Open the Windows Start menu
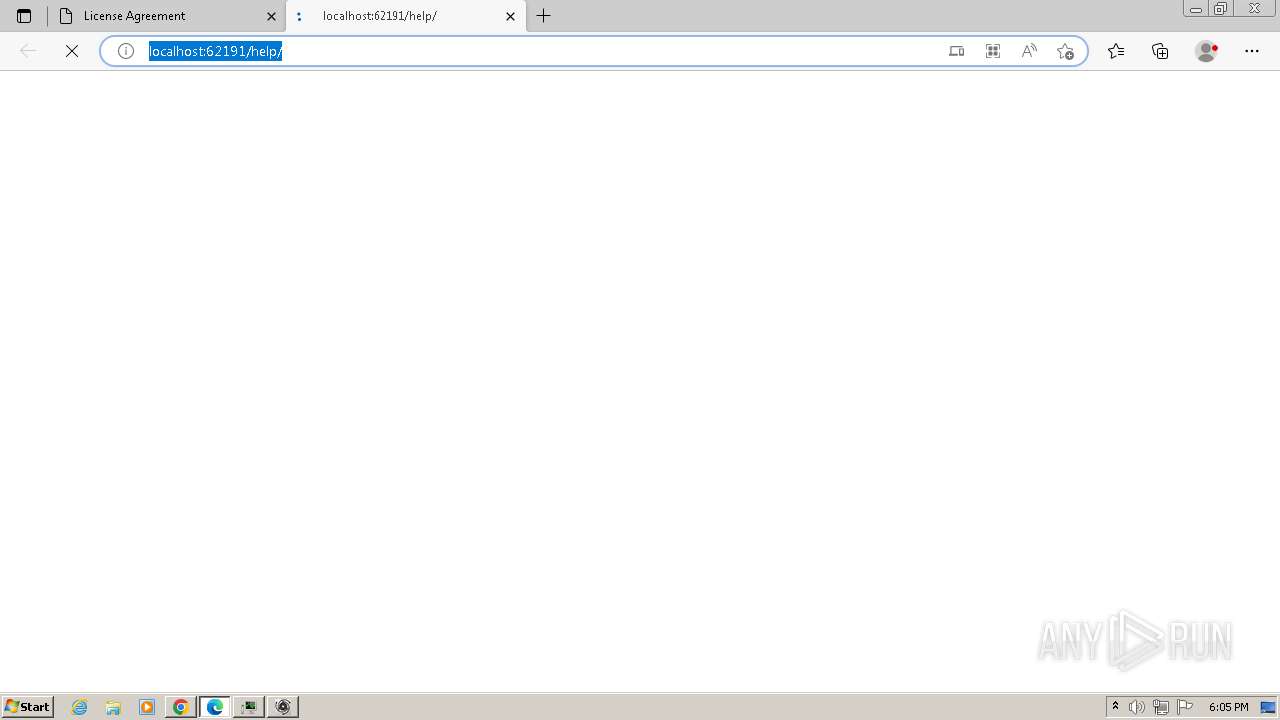 tap(28, 707)
